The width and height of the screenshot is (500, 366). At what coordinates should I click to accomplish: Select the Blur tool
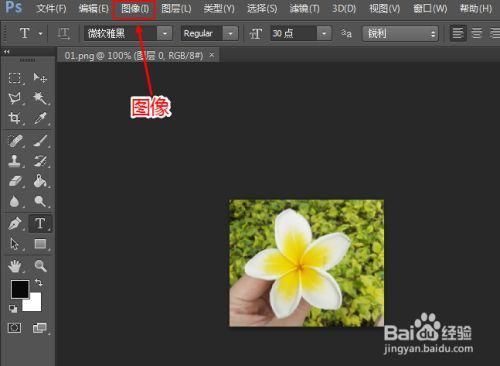pos(14,201)
